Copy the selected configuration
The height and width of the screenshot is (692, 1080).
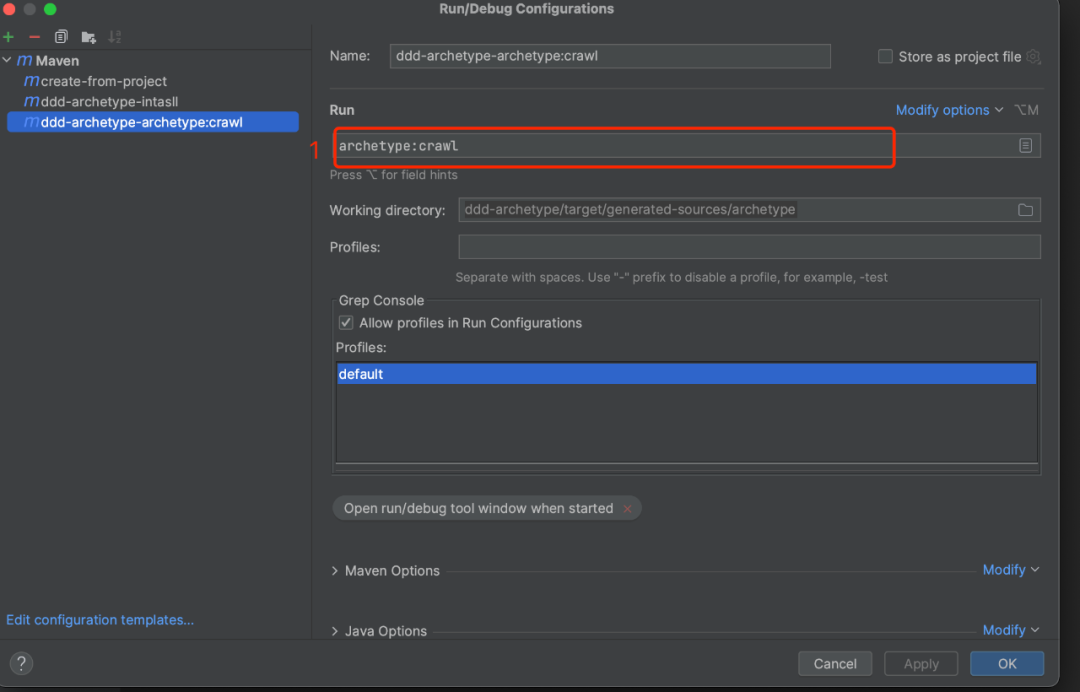pos(61,36)
